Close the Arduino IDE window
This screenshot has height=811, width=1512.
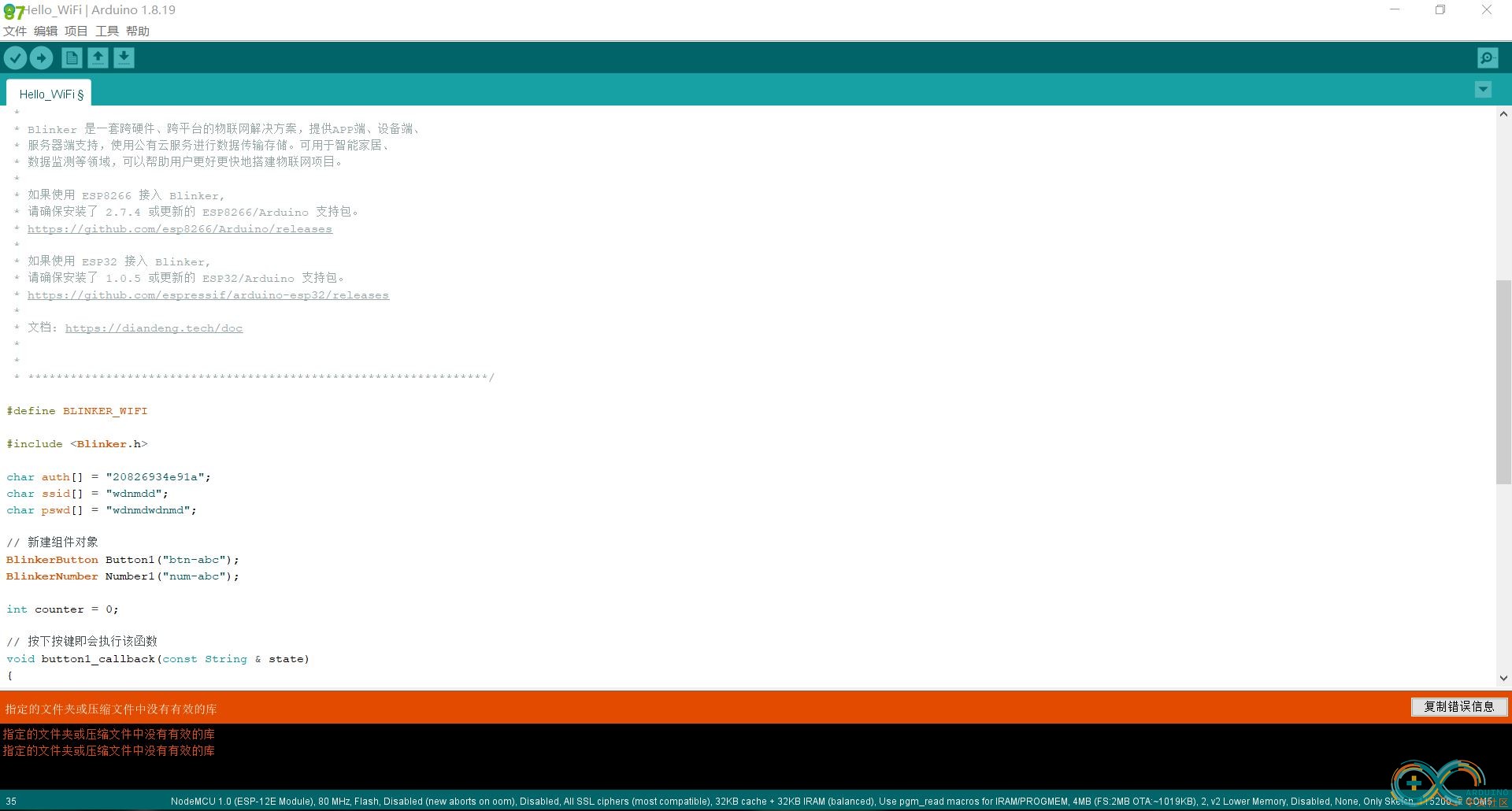pos(1487,10)
